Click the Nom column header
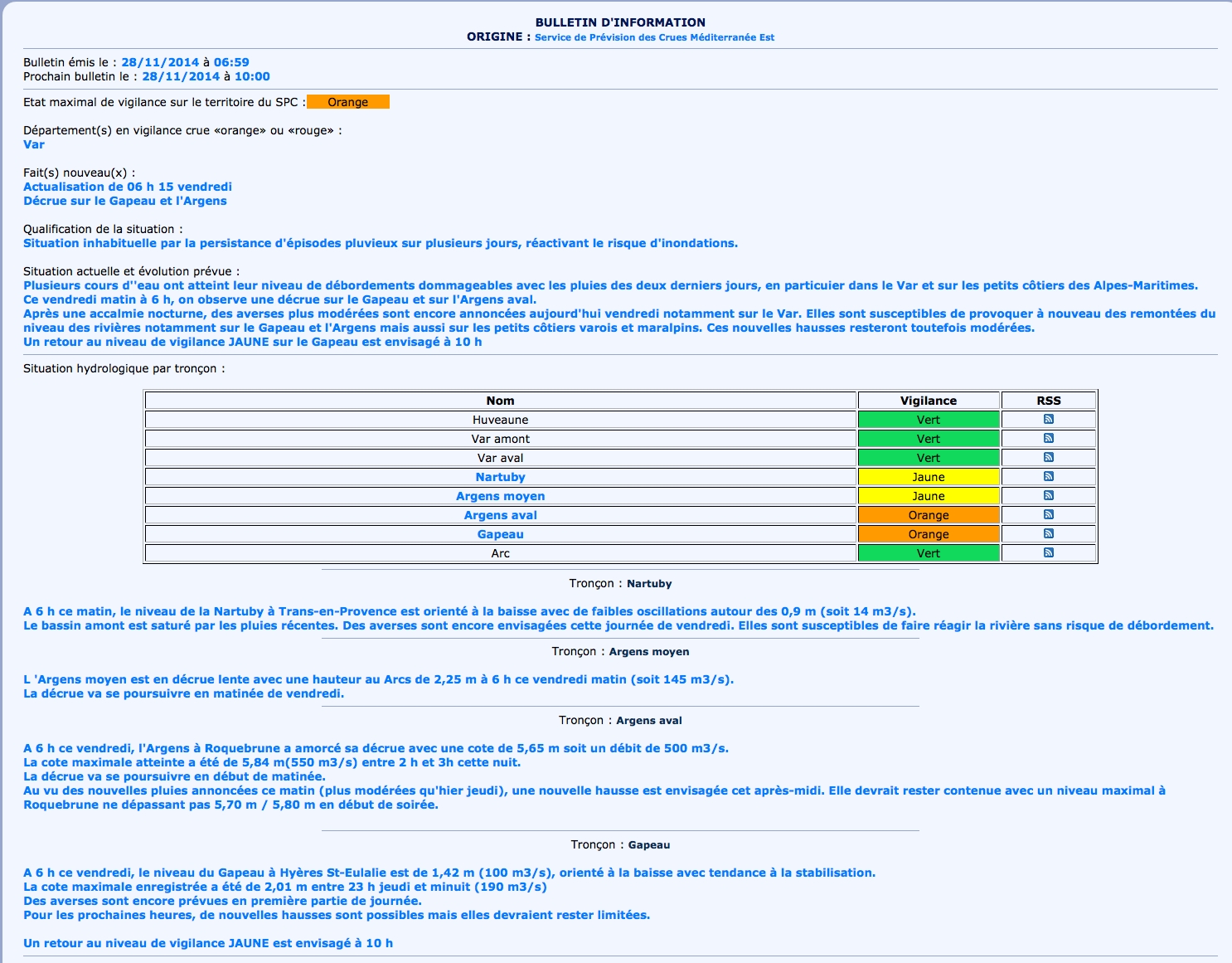 click(500, 401)
